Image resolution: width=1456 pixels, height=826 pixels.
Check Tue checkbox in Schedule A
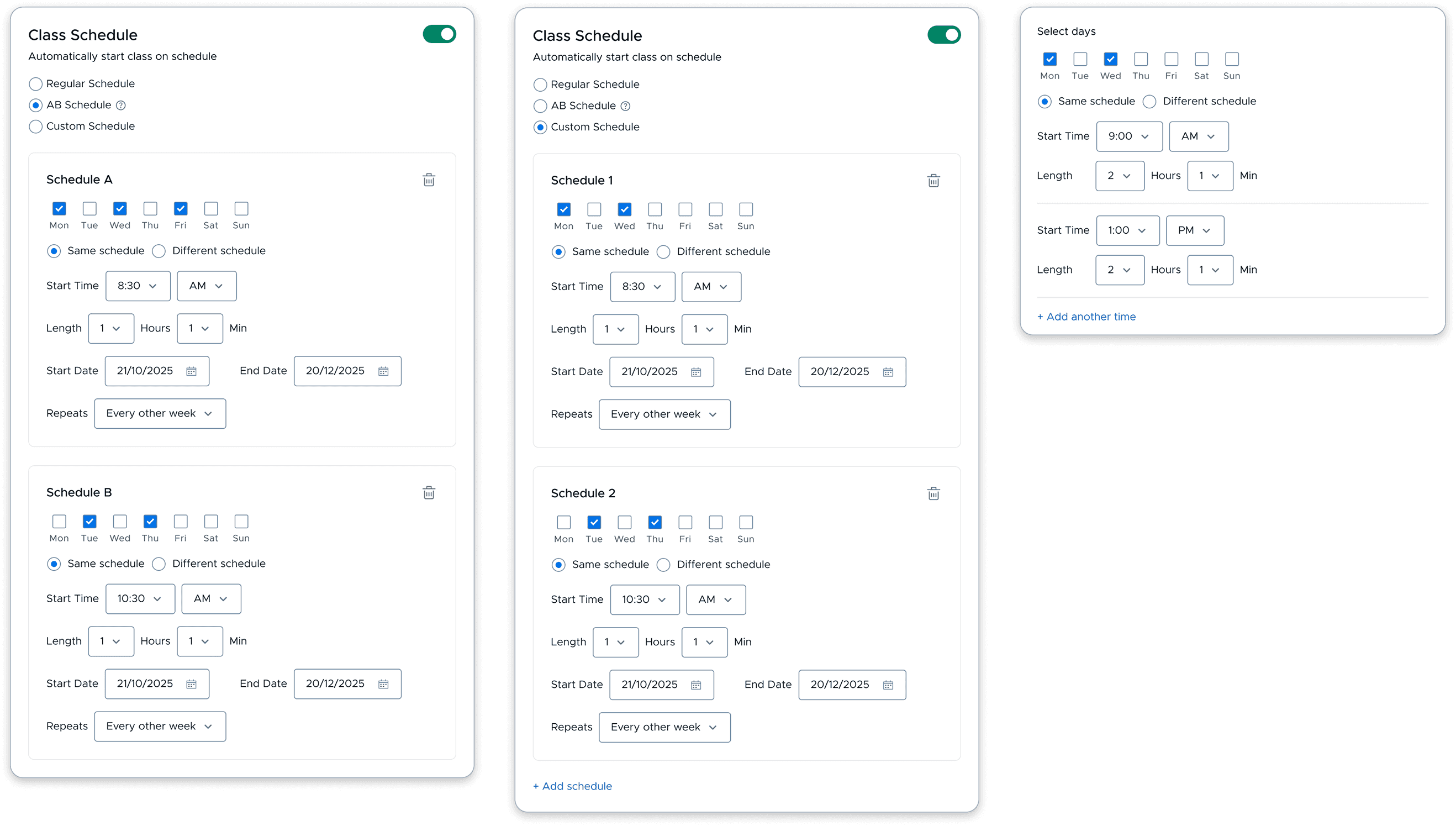89,209
